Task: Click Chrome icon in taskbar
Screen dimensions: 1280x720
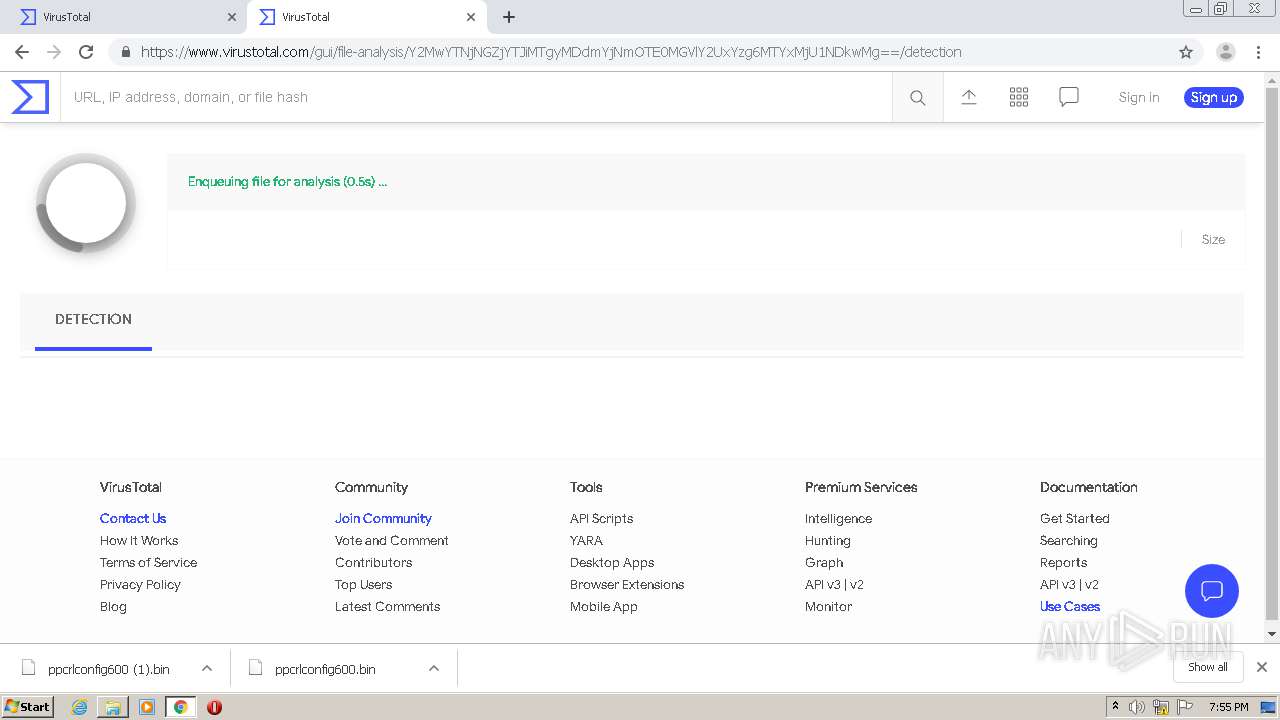Action: coord(180,707)
